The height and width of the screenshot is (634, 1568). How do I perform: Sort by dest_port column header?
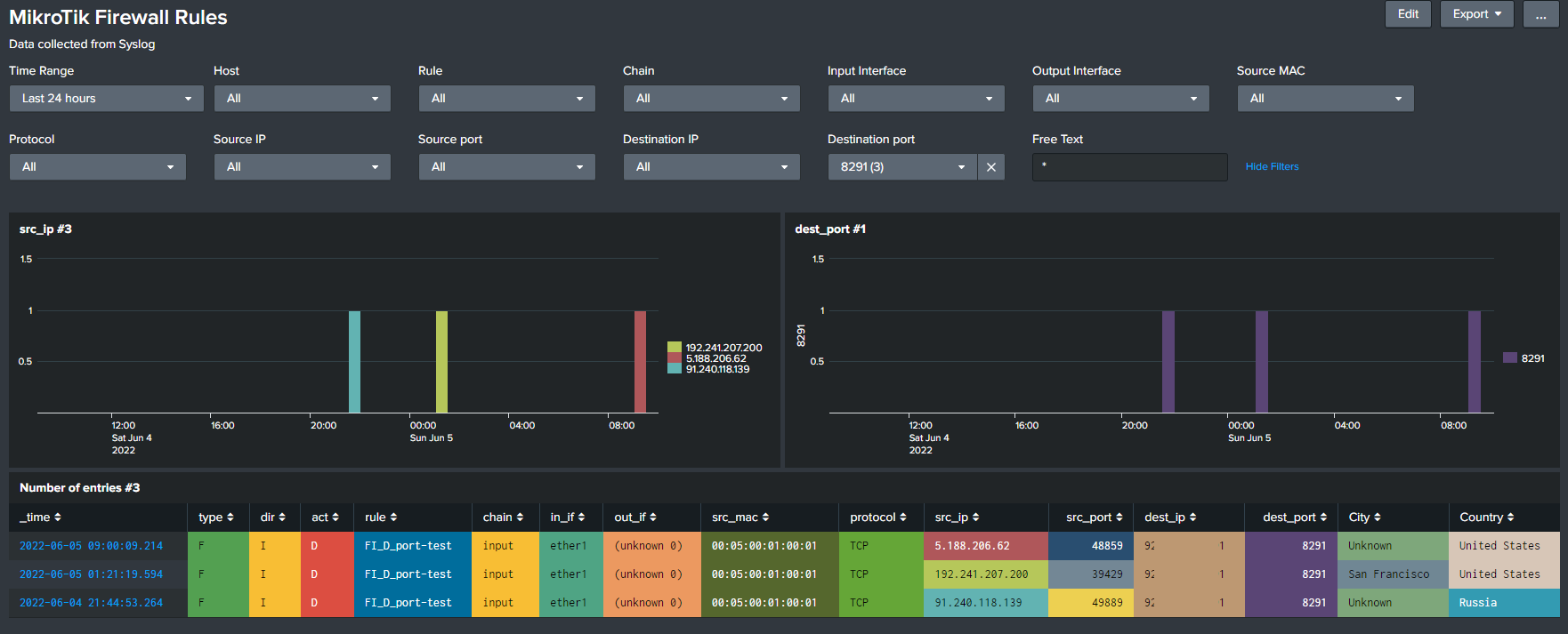coord(1294,518)
